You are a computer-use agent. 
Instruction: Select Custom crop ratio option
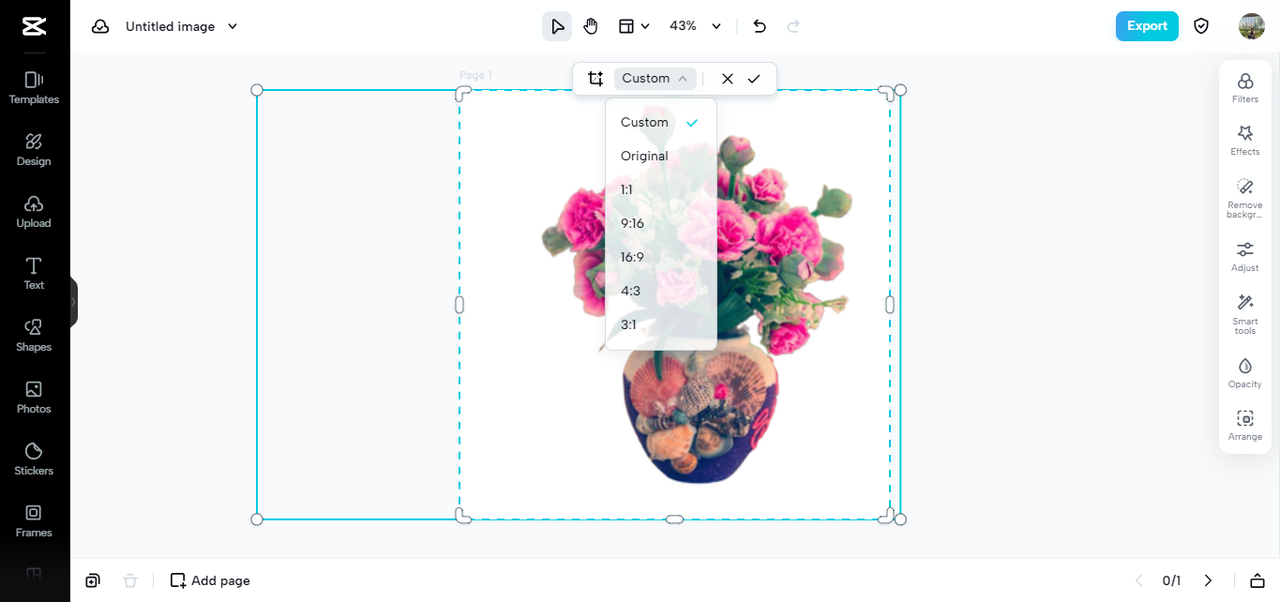coord(661,122)
